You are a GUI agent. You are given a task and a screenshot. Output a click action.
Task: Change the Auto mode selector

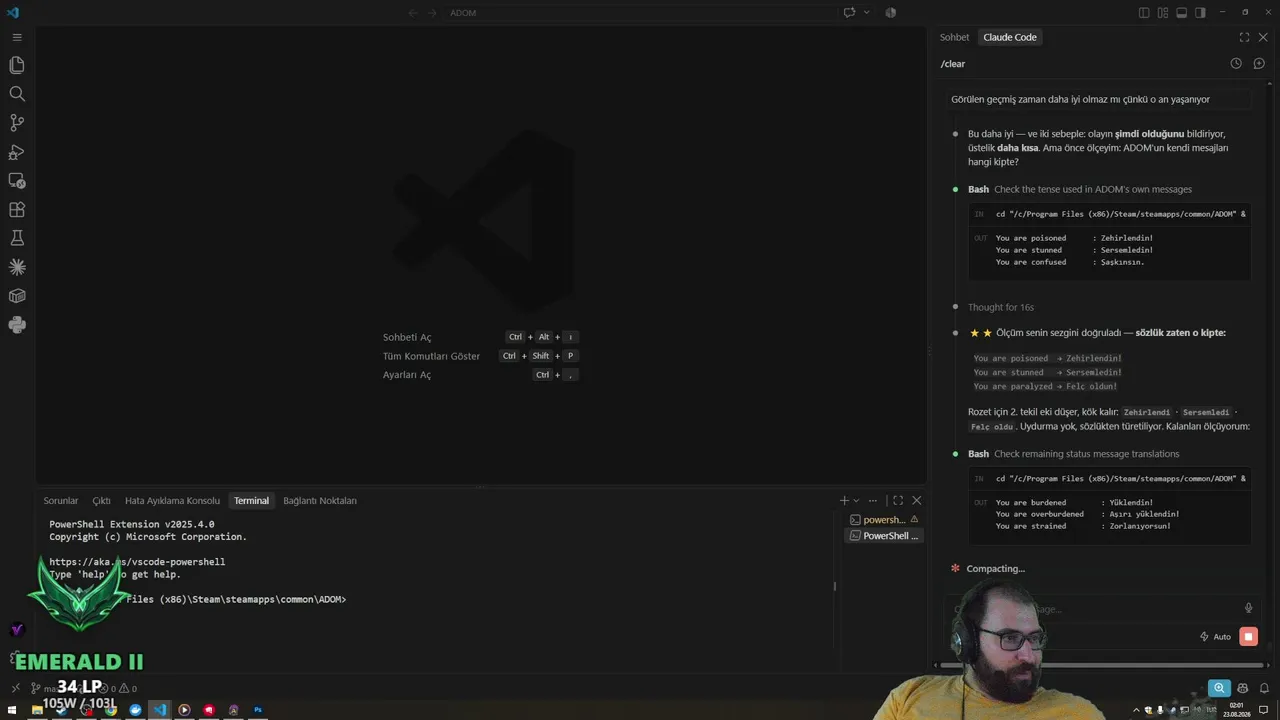[1215, 636]
